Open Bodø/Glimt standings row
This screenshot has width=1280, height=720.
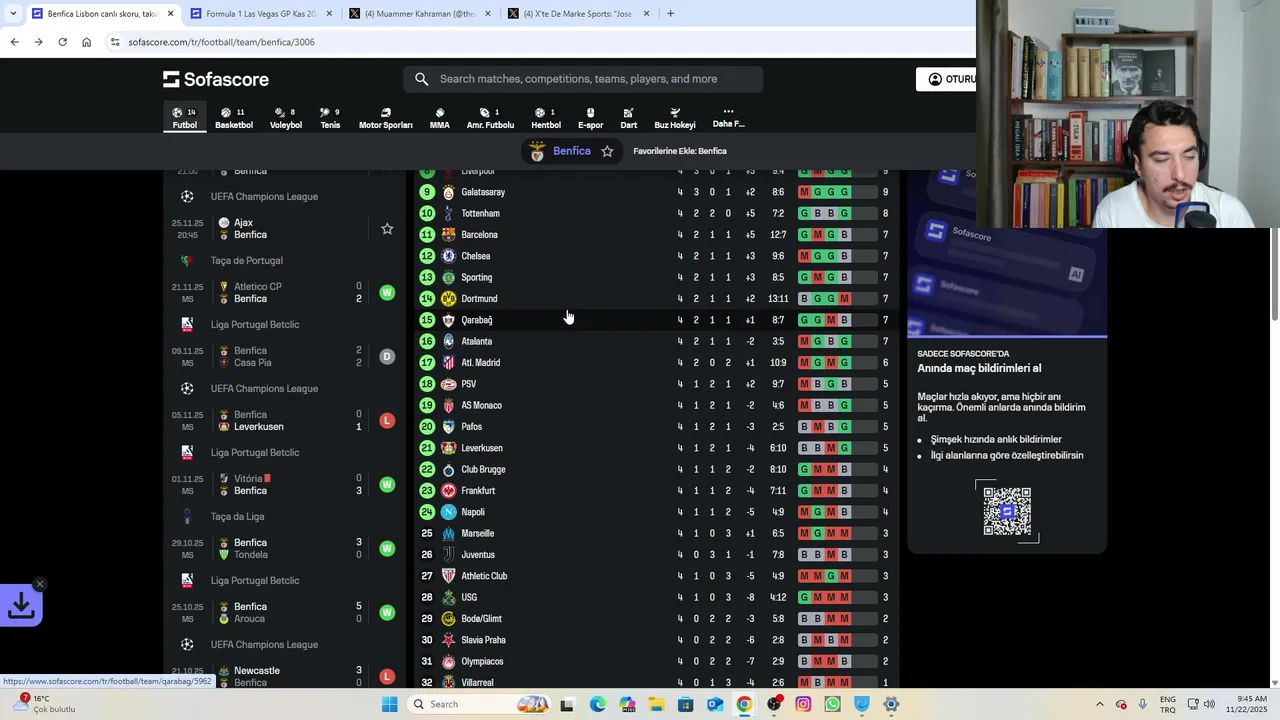click(x=656, y=619)
